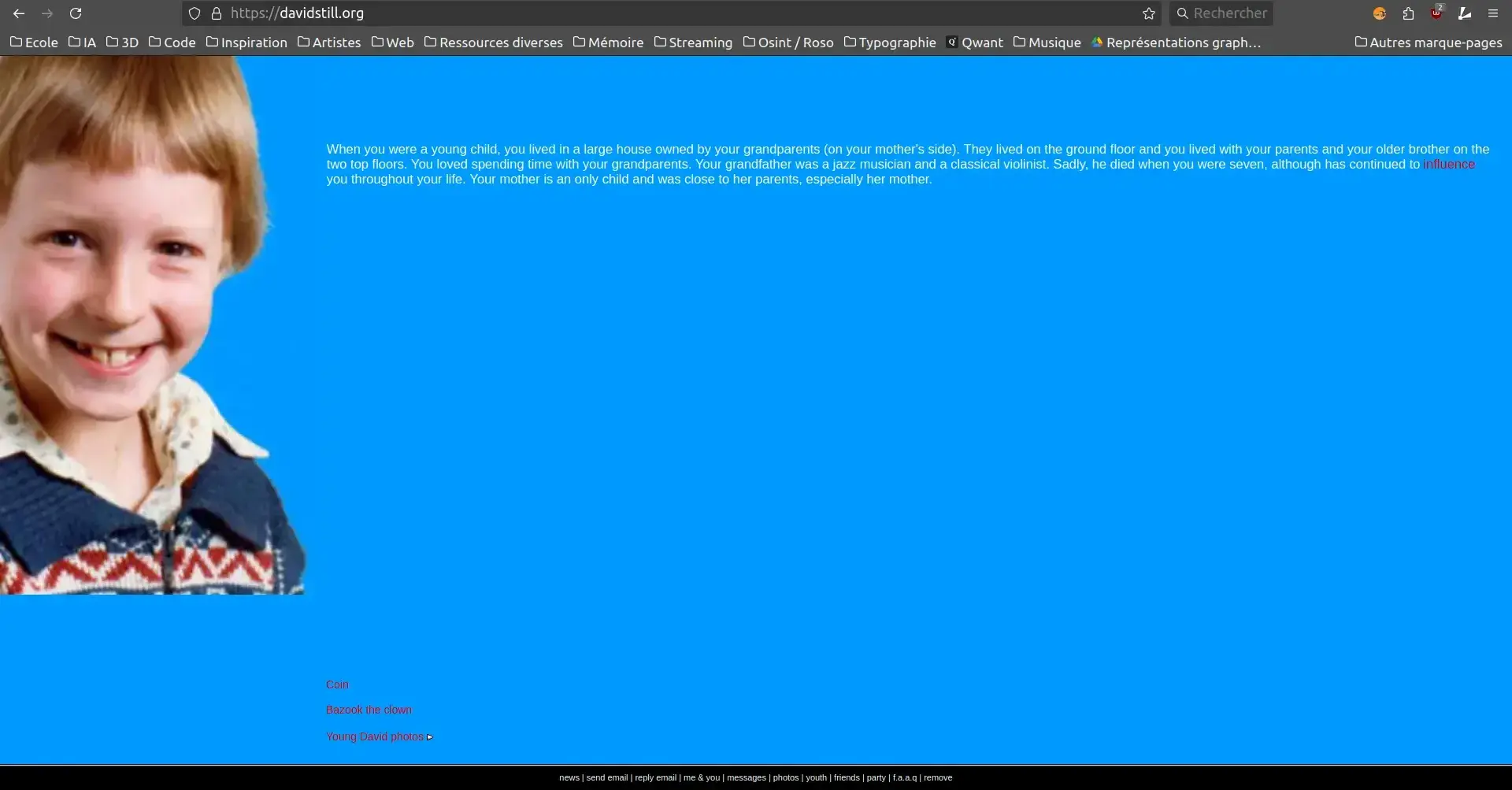This screenshot has height=790, width=1512.
Task: Open the browser hamburger application menu
Action: click(1493, 13)
